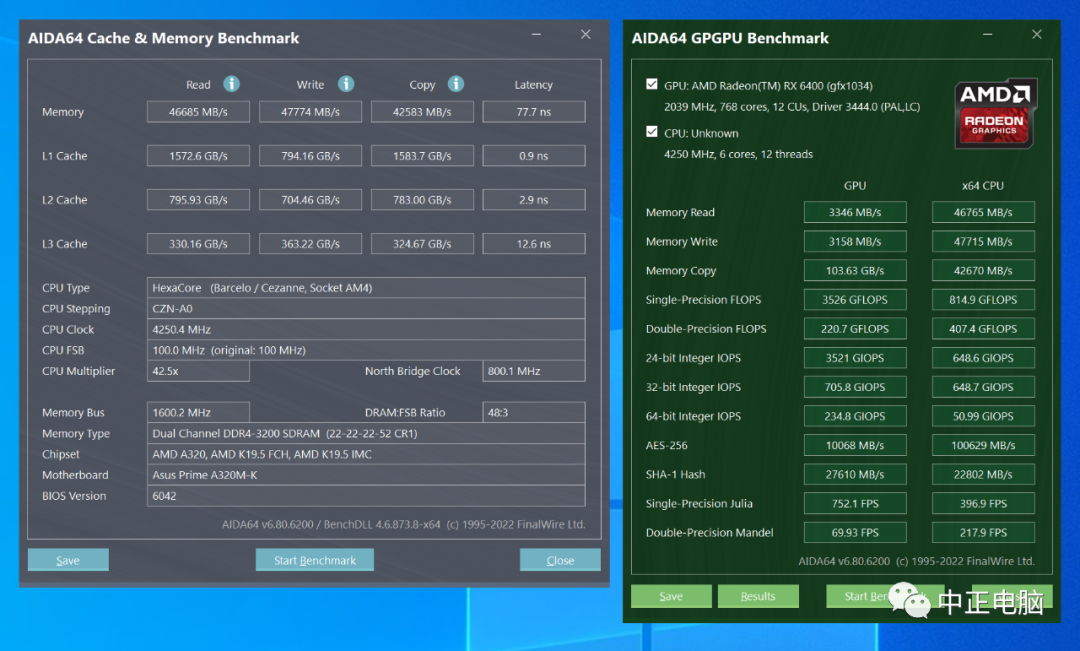Image resolution: width=1080 pixels, height=651 pixels.
Task: Click CPU Double-Precision Mandel 217.9 FPS
Action: [x=983, y=533]
